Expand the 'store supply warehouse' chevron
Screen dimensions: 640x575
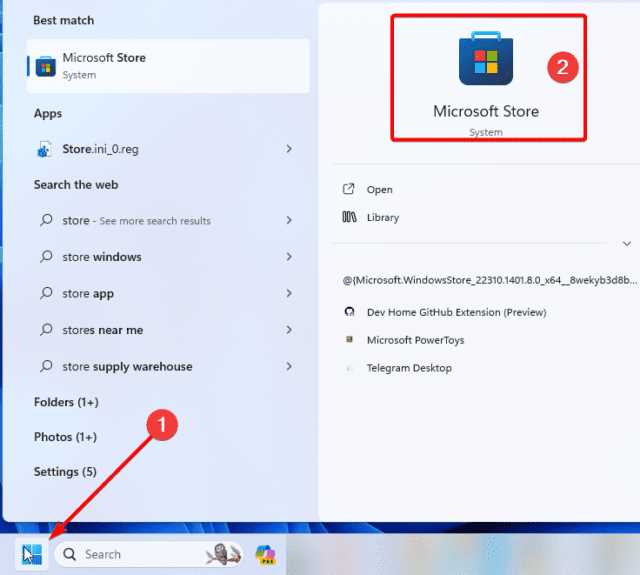[x=289, y=366]
